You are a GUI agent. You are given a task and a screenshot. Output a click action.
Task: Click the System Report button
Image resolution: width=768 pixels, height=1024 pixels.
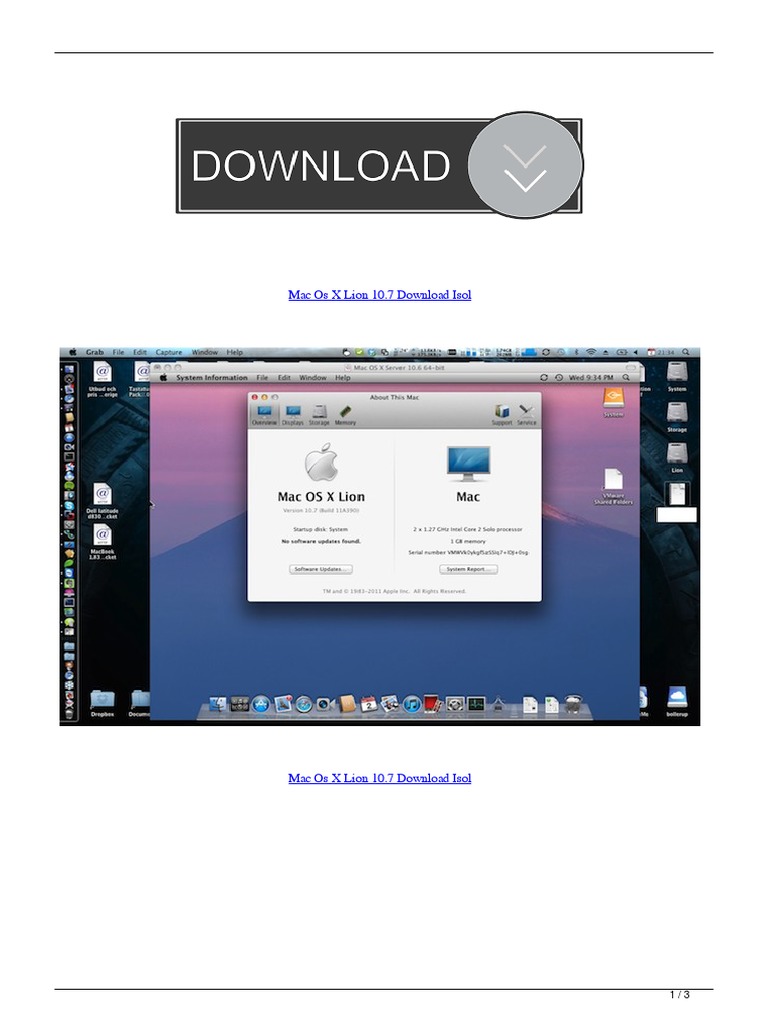click(468, 569)
